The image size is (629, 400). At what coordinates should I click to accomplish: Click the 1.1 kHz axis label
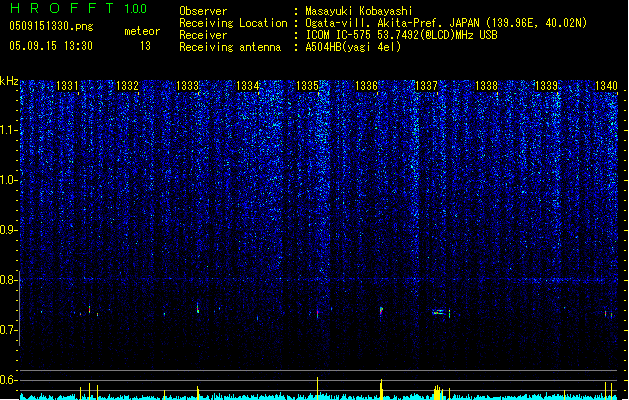8,130
